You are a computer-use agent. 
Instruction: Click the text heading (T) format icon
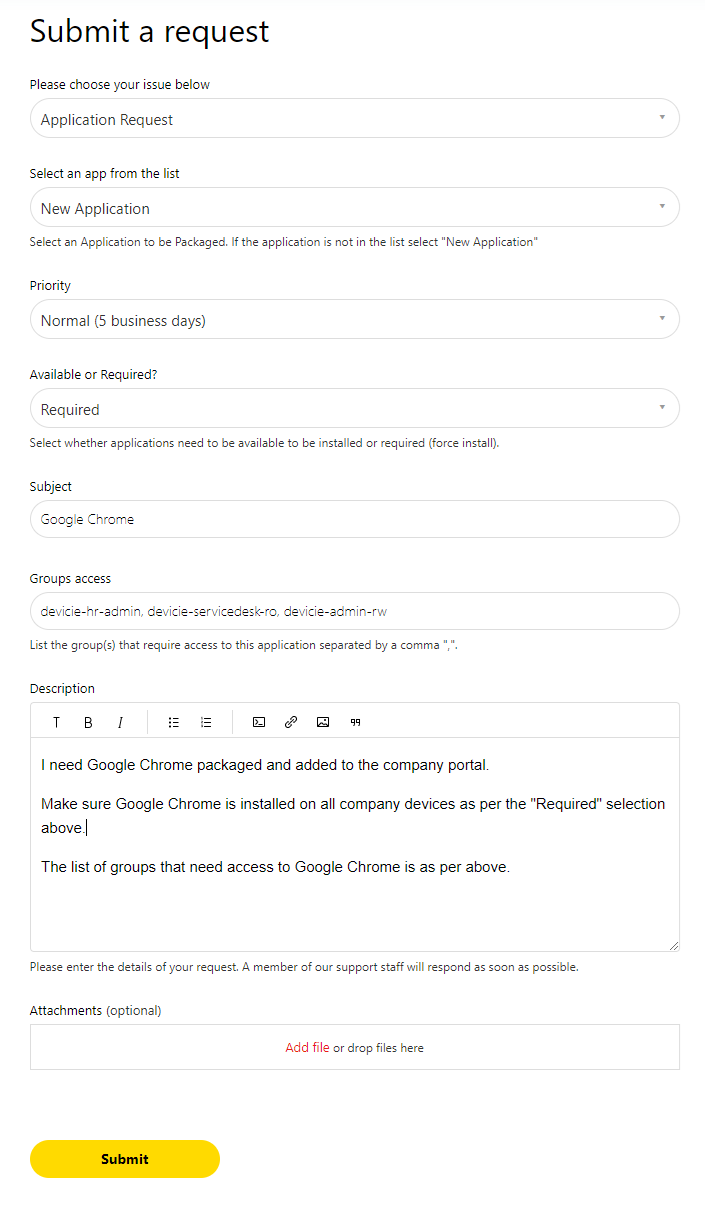[57, 722]
